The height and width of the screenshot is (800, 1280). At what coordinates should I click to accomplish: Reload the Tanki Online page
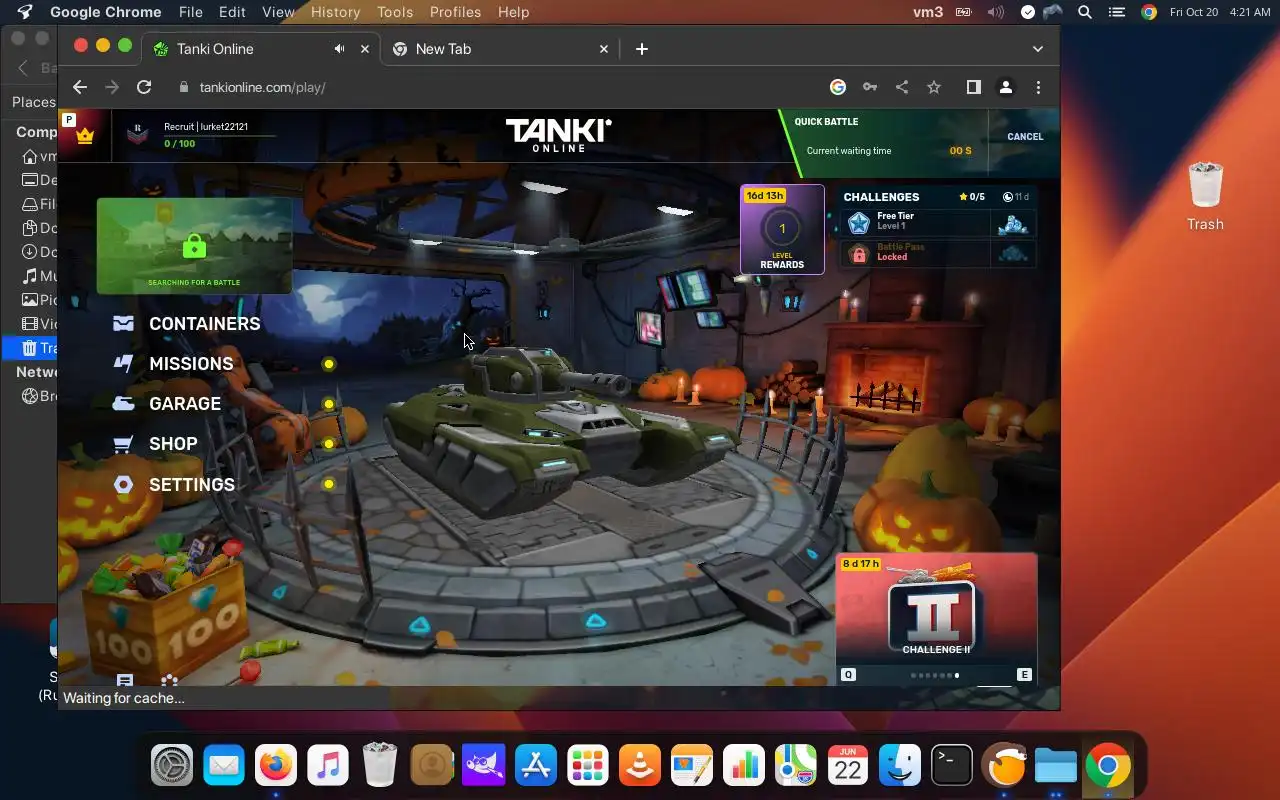(x=144, y=87)
